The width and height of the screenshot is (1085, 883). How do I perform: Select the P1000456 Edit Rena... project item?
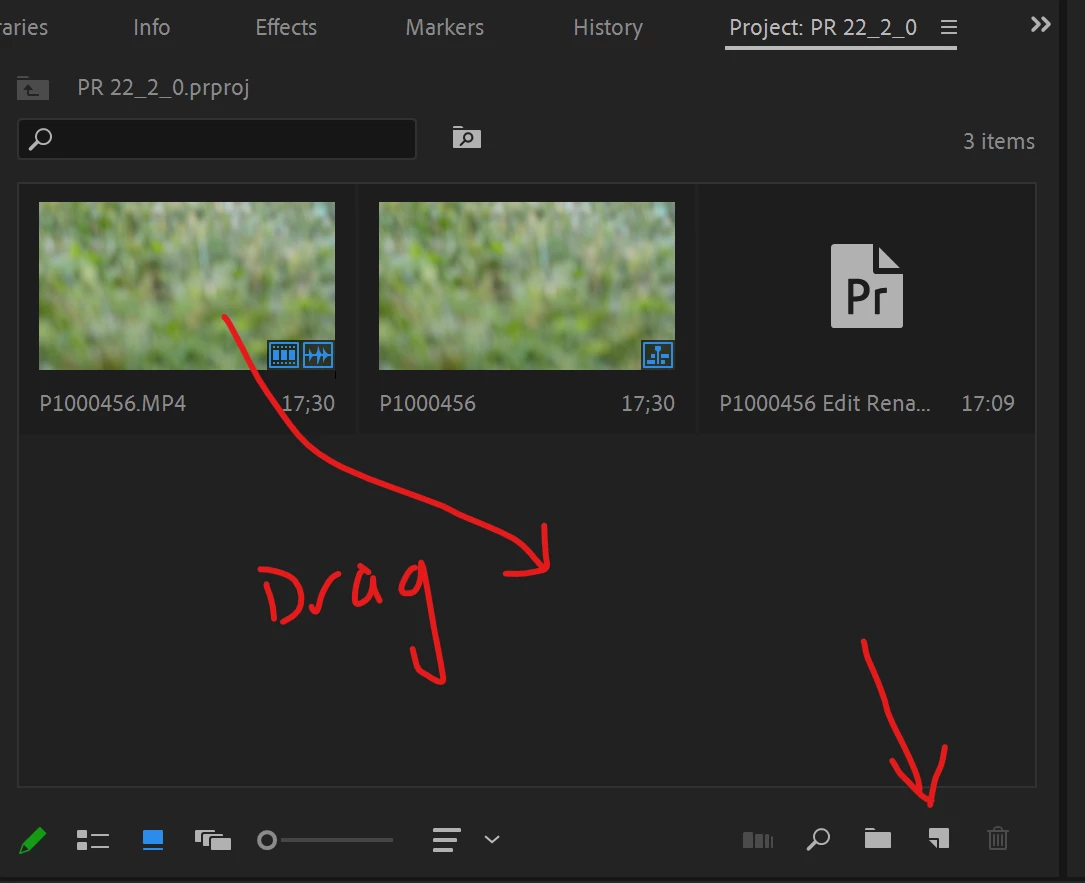866,286
